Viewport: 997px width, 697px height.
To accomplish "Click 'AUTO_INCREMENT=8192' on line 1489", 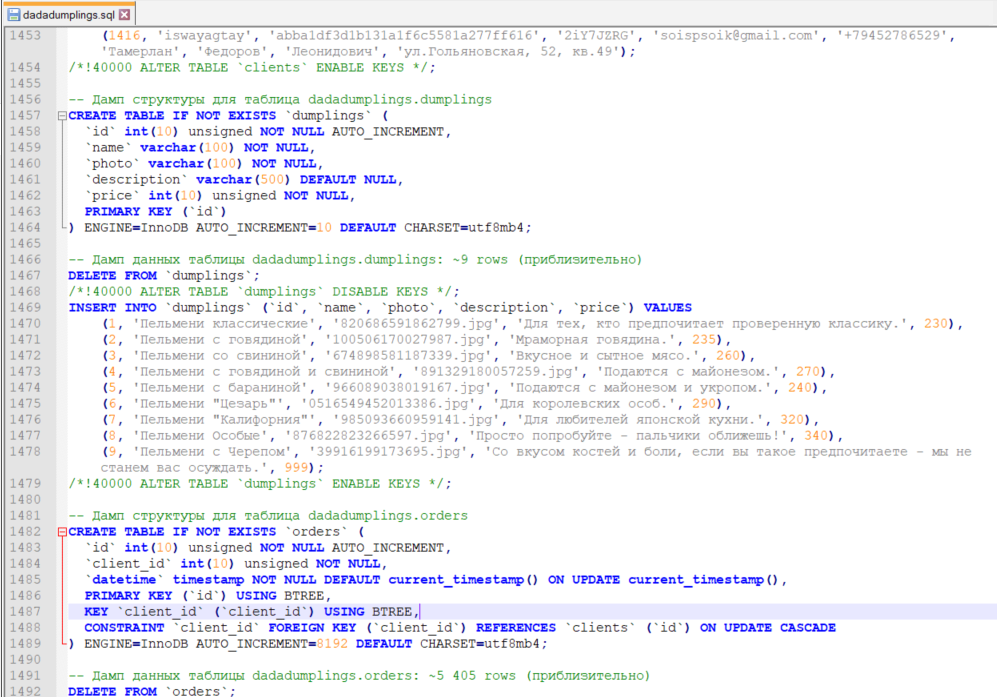I will tap(272, 644).
